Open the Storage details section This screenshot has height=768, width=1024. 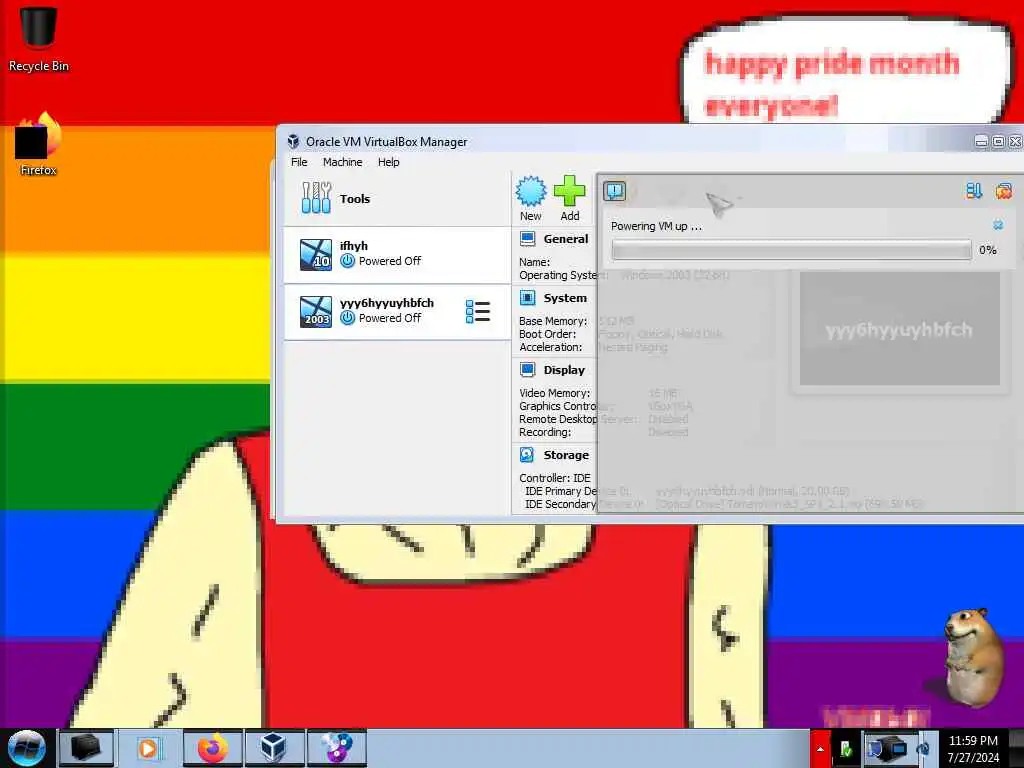(566, 455)
